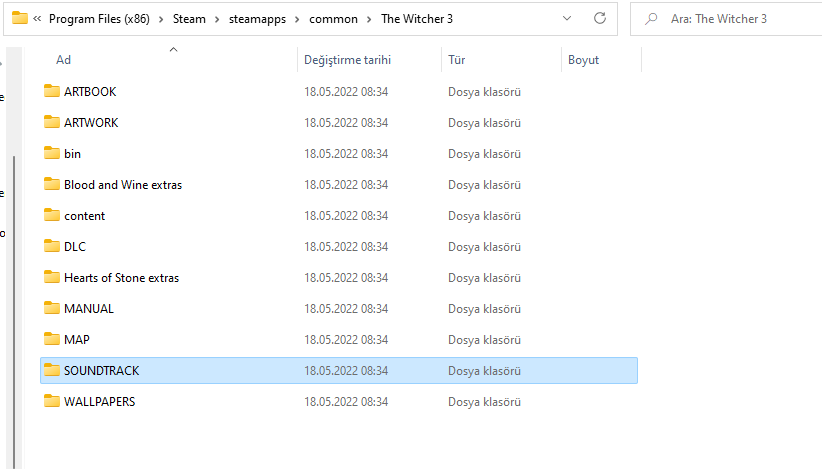Select the WALLPAPERS folder name

pos(100,401)
